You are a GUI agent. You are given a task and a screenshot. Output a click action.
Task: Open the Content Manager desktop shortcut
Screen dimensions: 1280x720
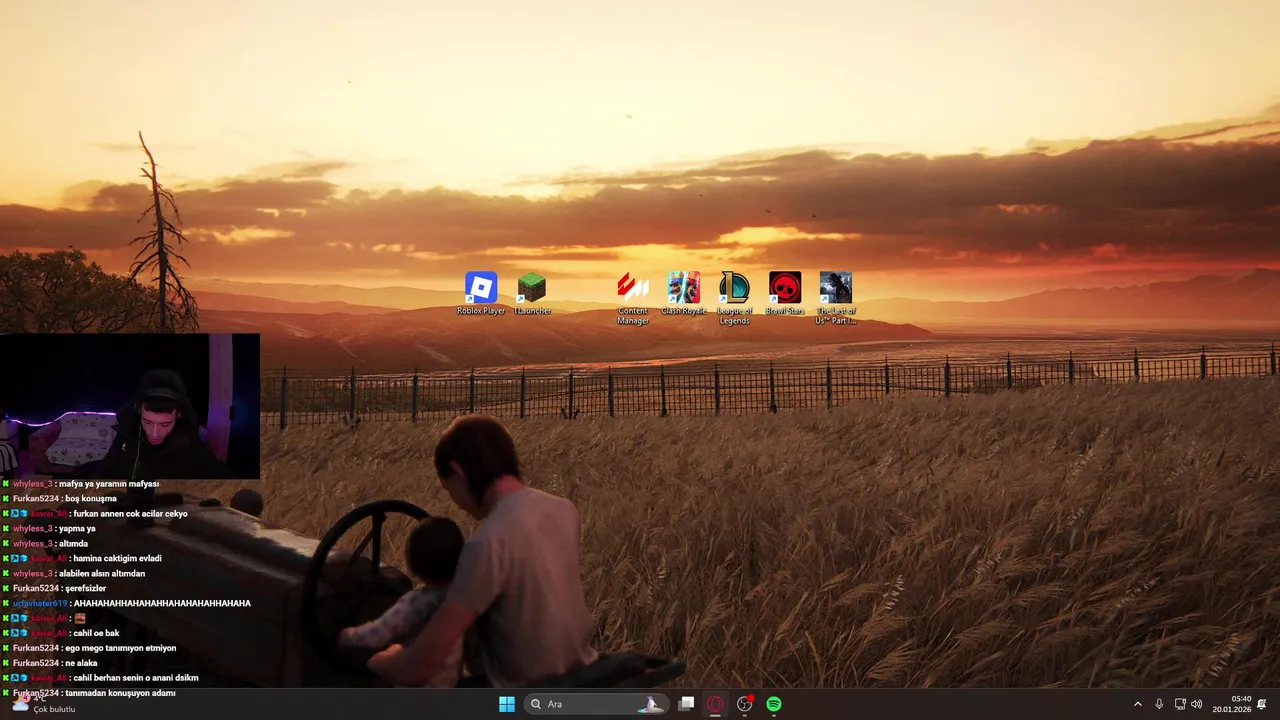[x=633, y=298]
